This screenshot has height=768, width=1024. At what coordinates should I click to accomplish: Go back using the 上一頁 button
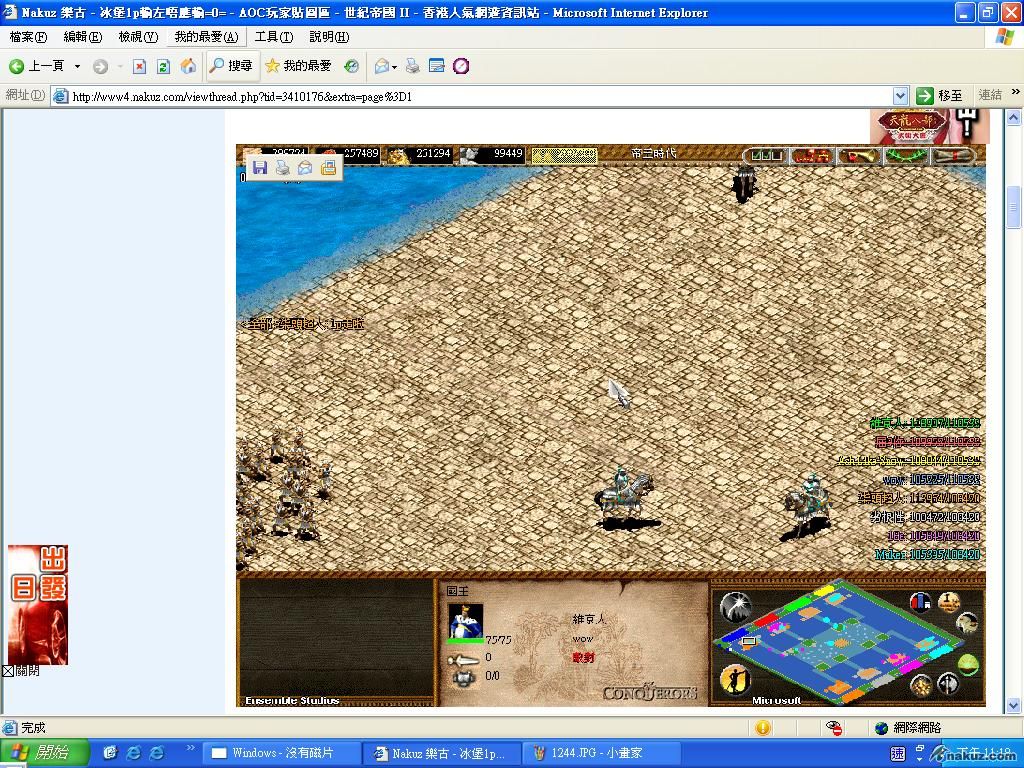[x=37, y=66]
